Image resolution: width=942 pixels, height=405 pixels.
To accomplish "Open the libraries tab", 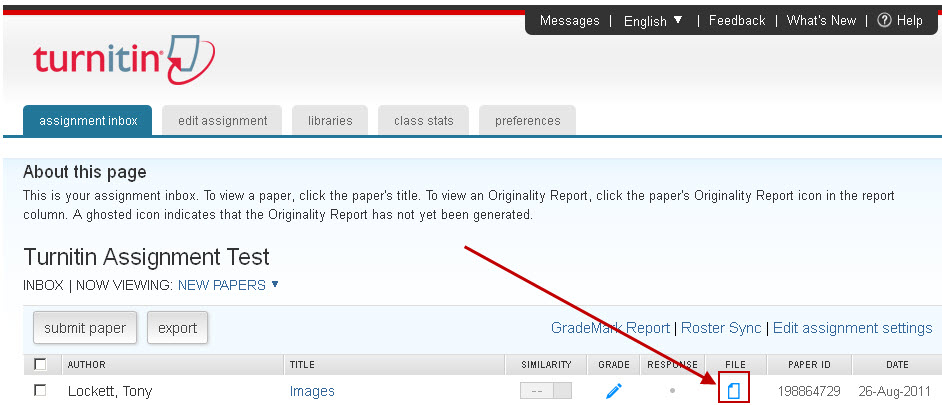I will click(330, 121).
